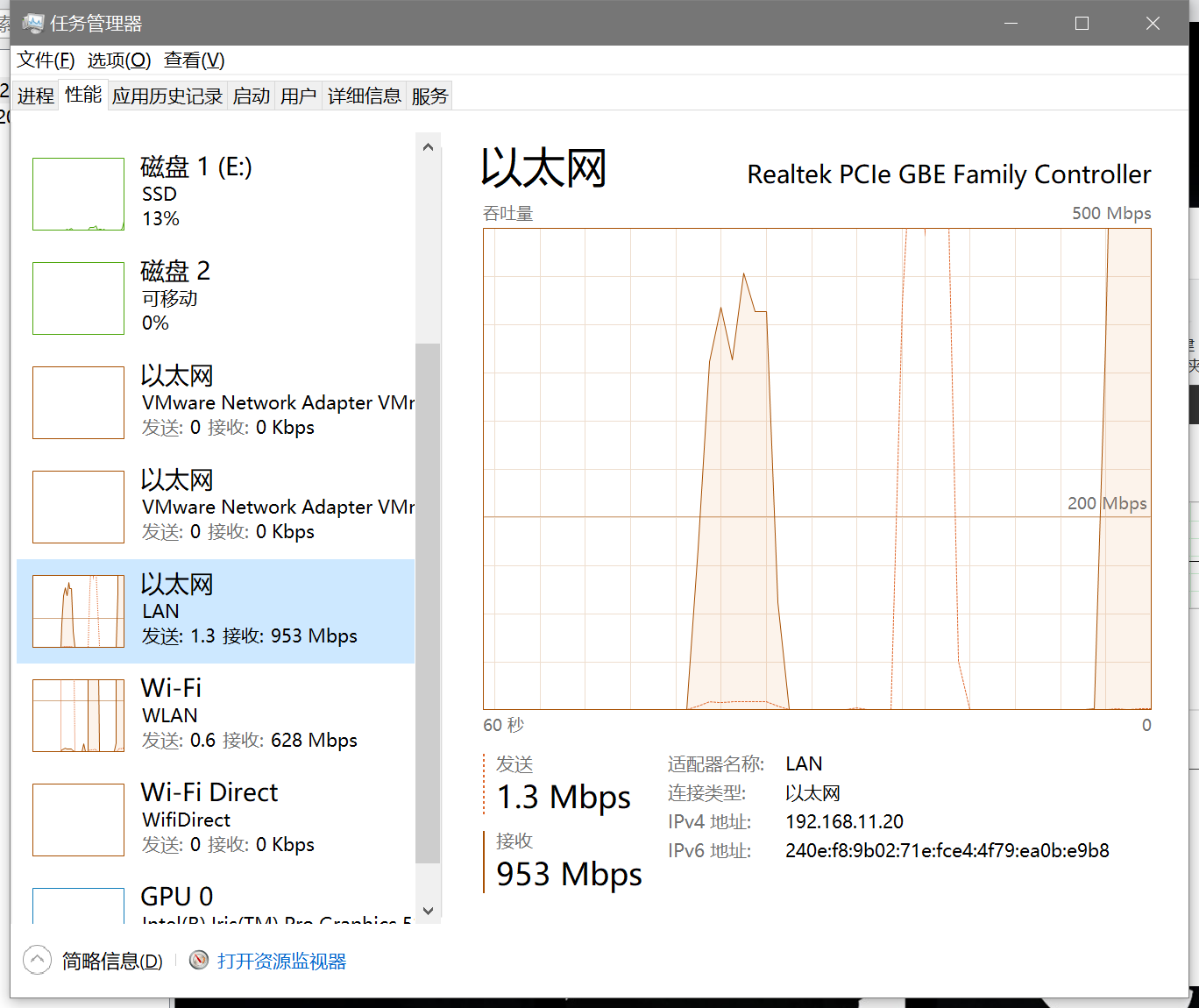Click the sidebar scrollbar thumb

(428, 603)
